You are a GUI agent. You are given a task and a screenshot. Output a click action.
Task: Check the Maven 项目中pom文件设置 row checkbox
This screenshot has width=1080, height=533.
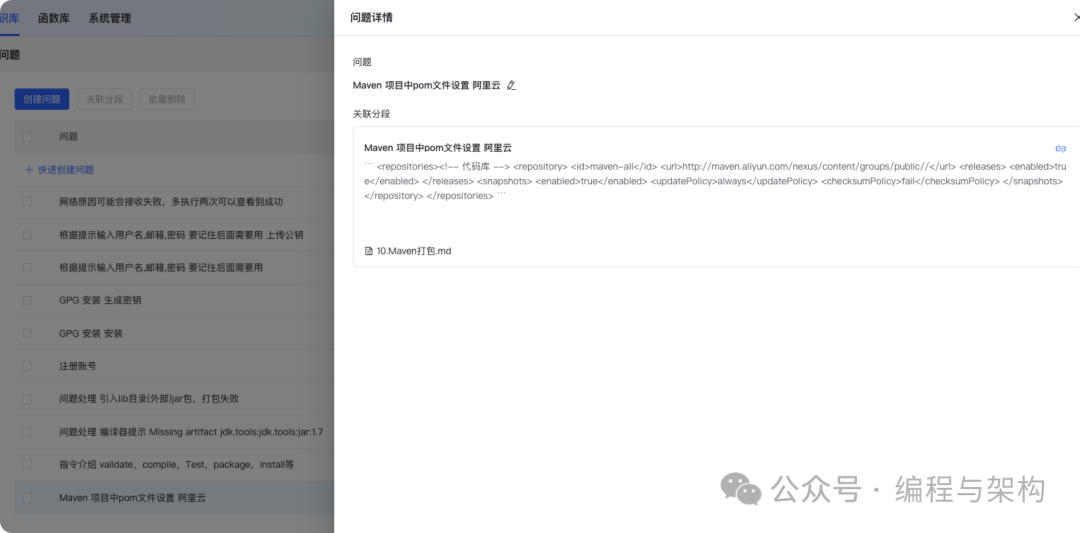[27, 497]
